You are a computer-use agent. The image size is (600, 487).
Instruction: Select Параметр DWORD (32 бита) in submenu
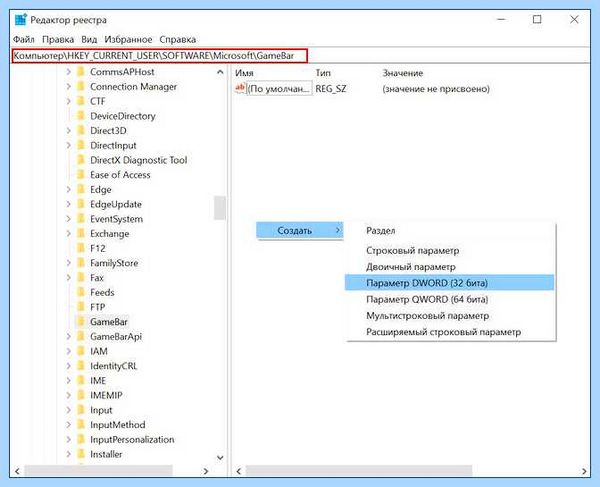tap(449, 283)
